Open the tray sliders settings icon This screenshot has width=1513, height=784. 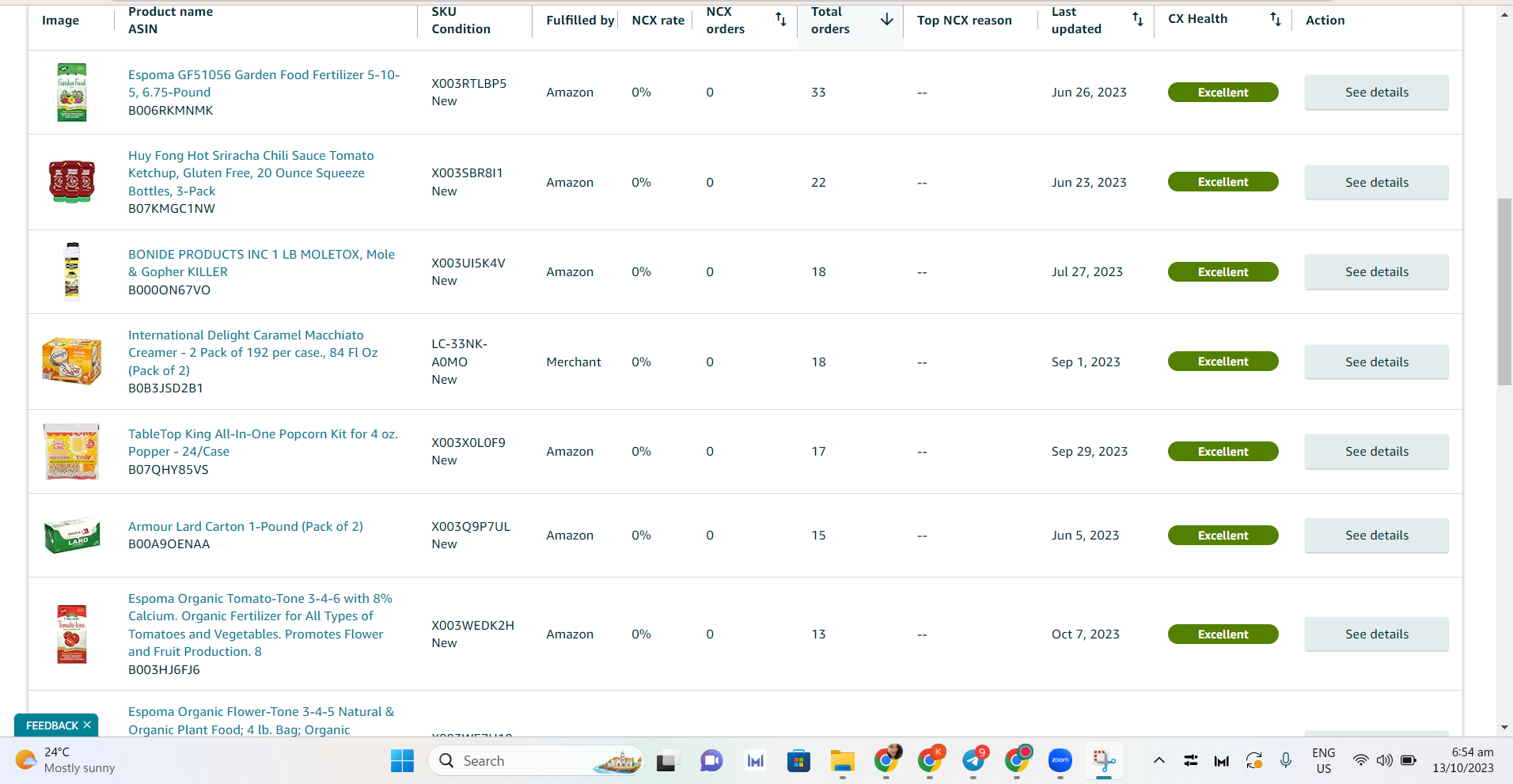tap(1191, 761)
